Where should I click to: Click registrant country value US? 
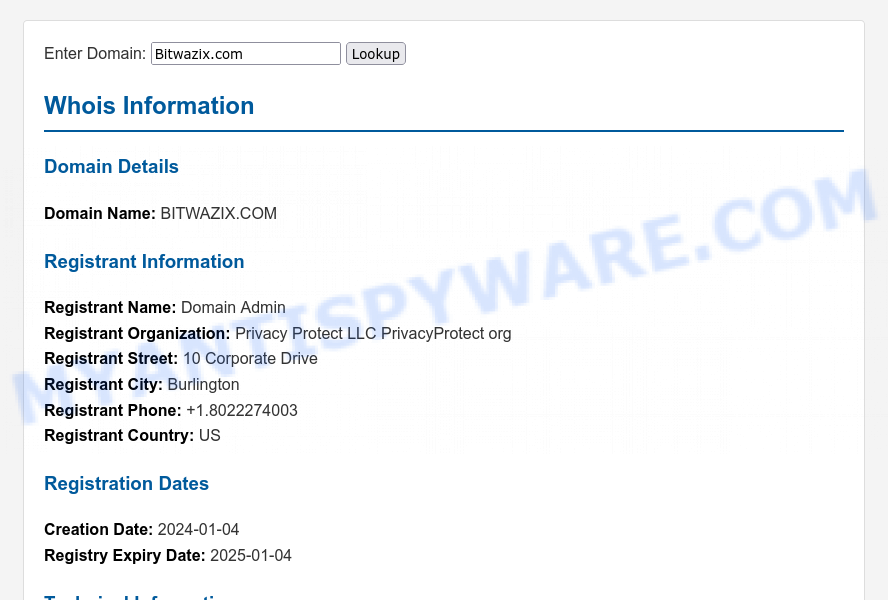point(210,436)
